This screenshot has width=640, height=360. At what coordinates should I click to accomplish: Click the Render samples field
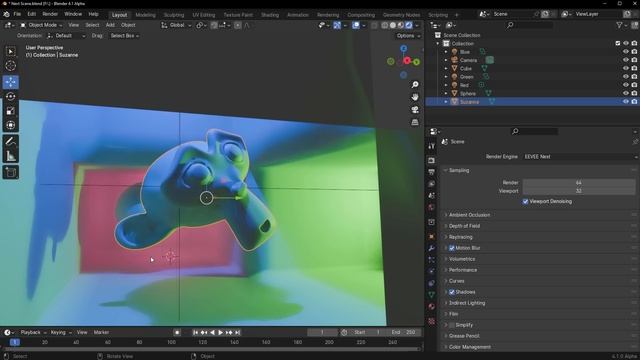coord(579,183)
